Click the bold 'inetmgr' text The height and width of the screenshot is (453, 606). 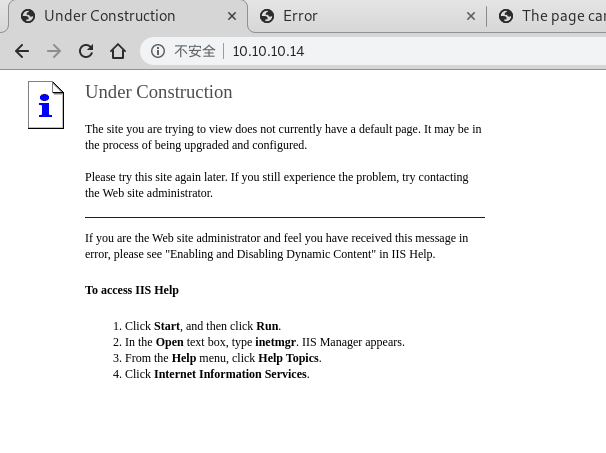tap(275, 342)
